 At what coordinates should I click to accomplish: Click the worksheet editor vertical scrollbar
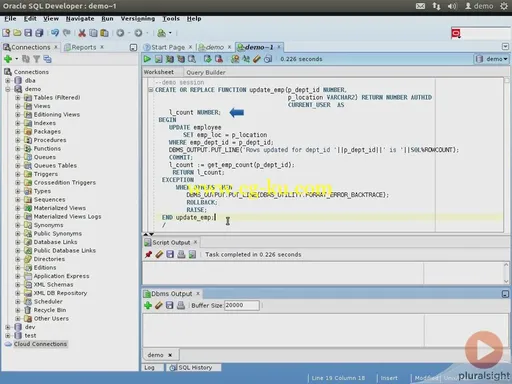click(507, 155)
